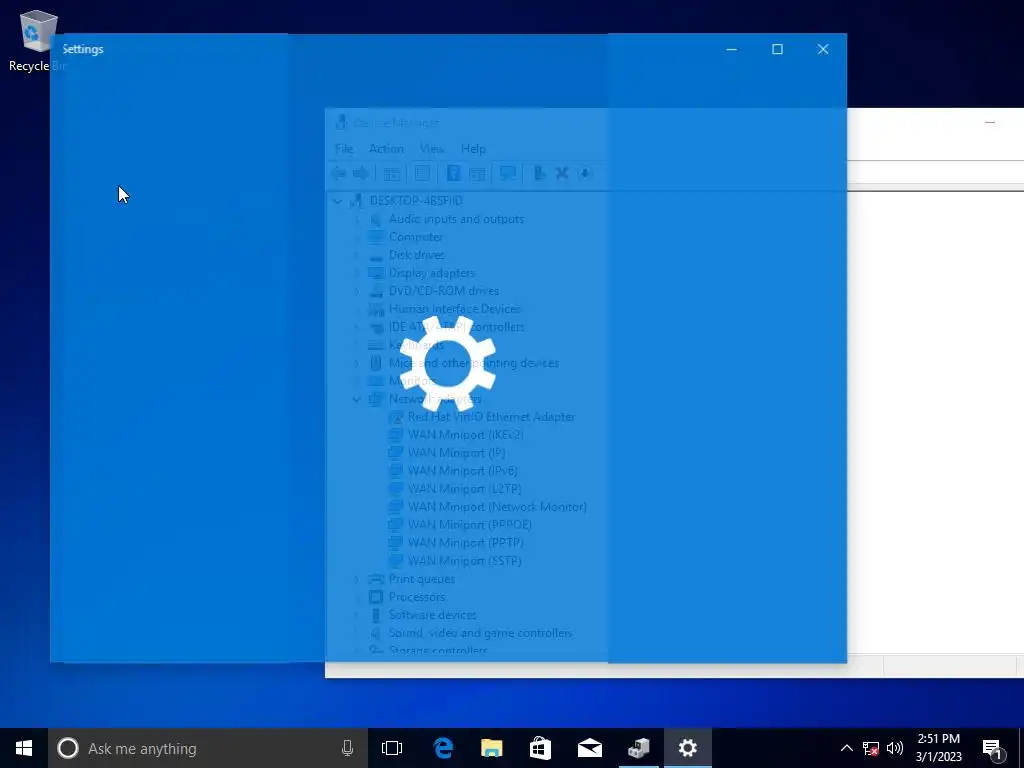Show hidden system tray icons
Image resolution: width=1024 pixels, height=768 pixels.
click(x=846, y=748)
